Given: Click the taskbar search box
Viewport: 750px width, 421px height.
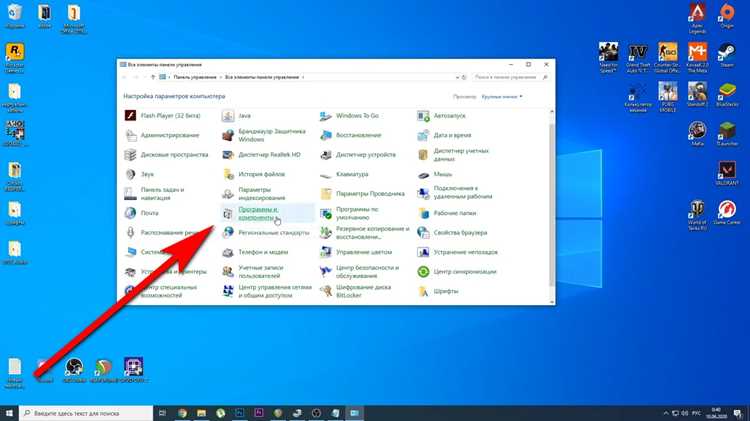Looking at the screenshot, I should tap(86, 413).
